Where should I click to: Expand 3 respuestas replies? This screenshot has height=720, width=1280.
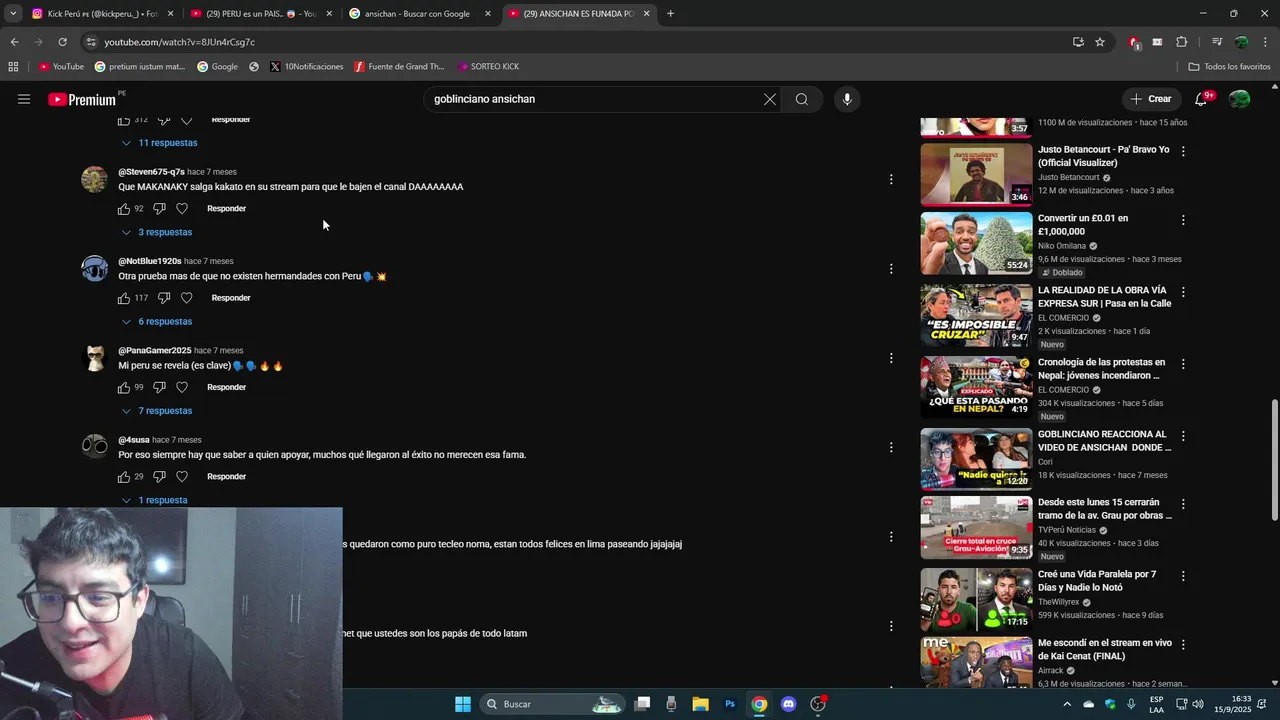point(157,232)
